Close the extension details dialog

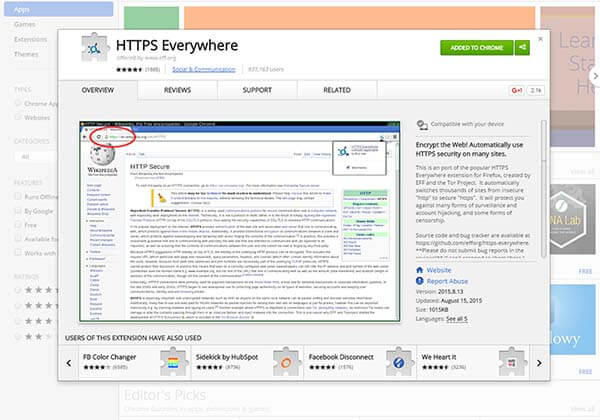[540, 30]
